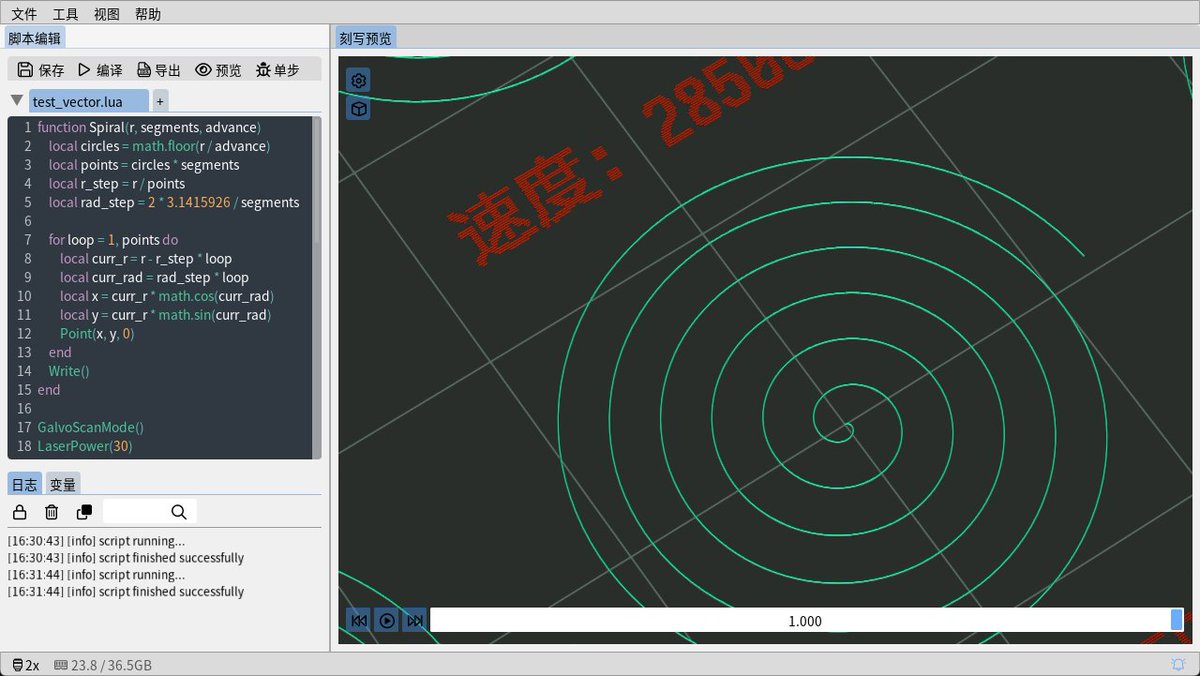Select the 脚本编辑 panel tab
This screenshot has width=1200, height=676.
35,38
